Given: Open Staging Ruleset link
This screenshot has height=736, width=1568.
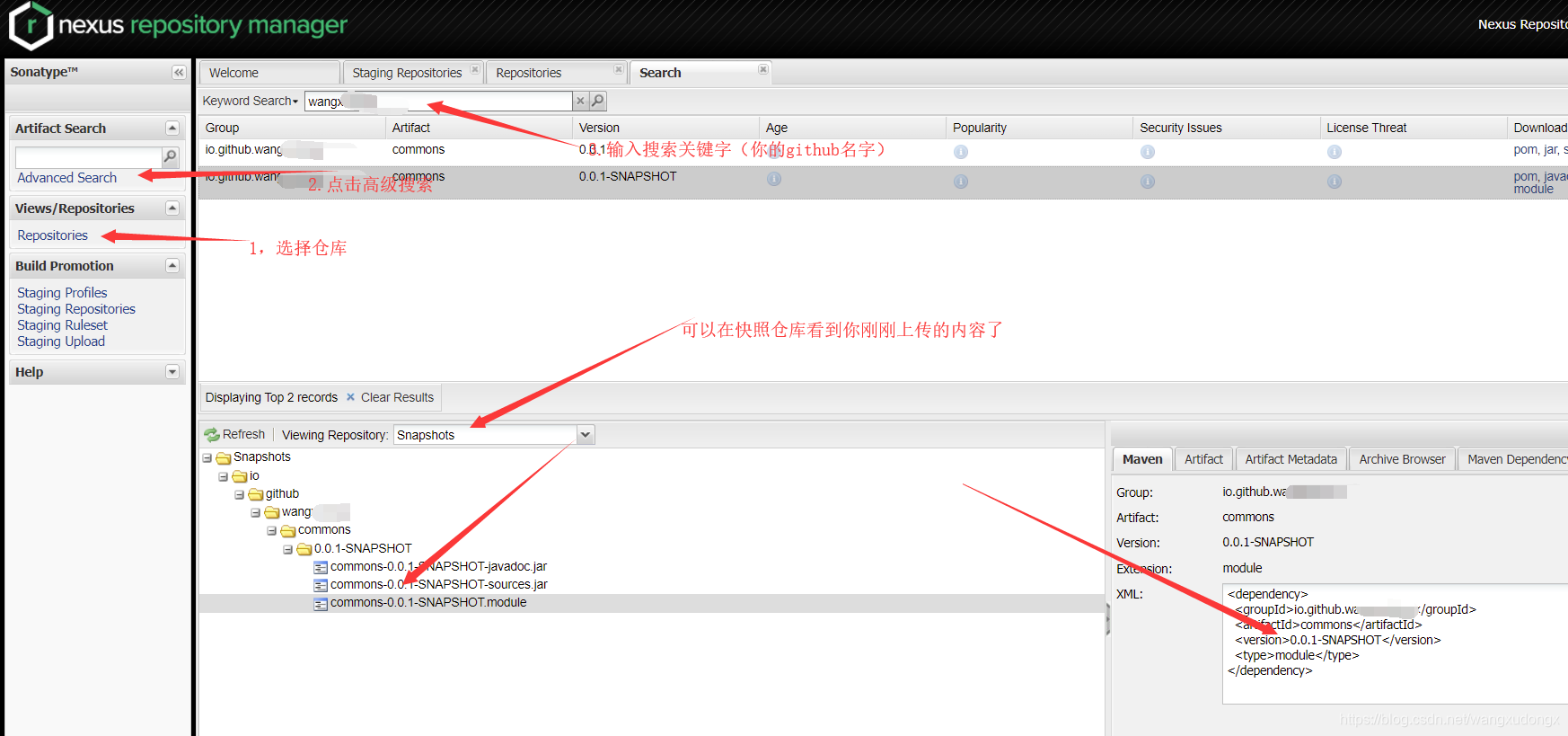Looking at the screenshot, I should tap(62, 325).
